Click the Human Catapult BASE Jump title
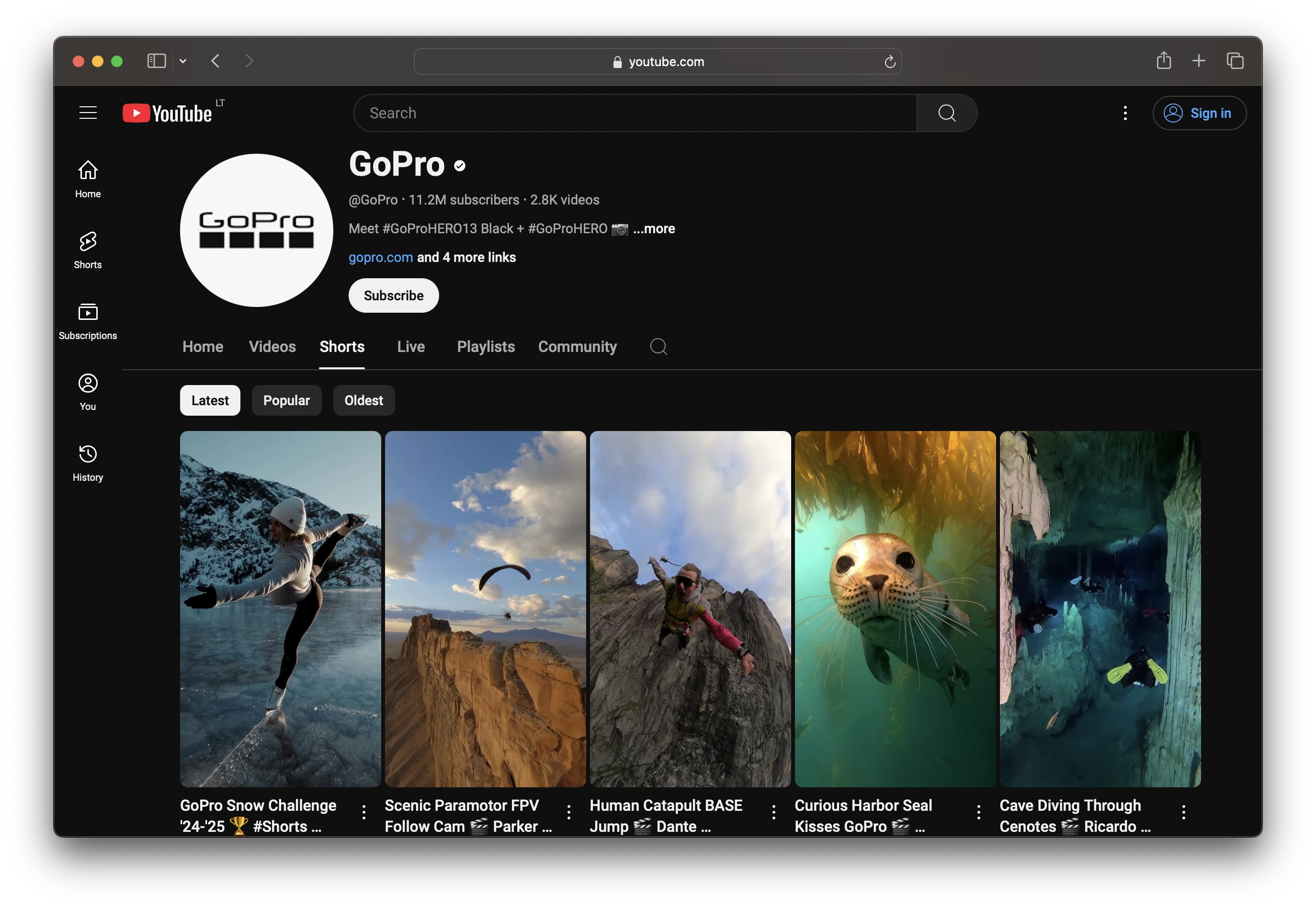Screen dimensions: 1316x908 (x=666, y=816)
